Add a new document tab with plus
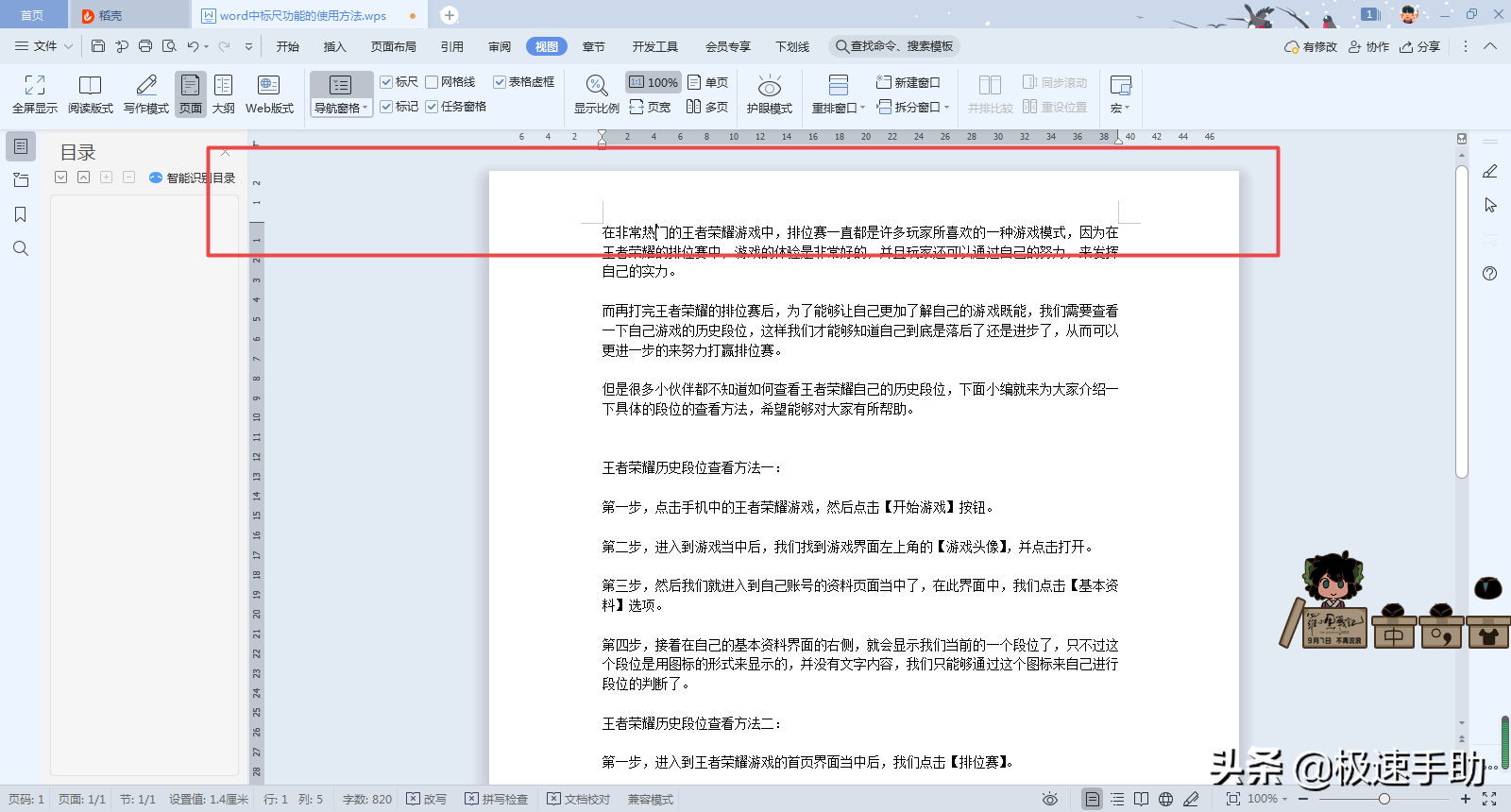The height and width of the screenshot is (812, 1511). pyautogui.click(x=450, y=15)
